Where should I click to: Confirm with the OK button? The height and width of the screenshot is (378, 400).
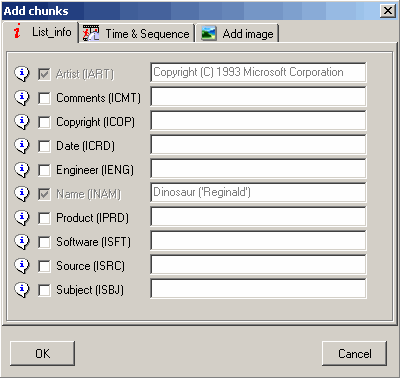tap(42, 353)
